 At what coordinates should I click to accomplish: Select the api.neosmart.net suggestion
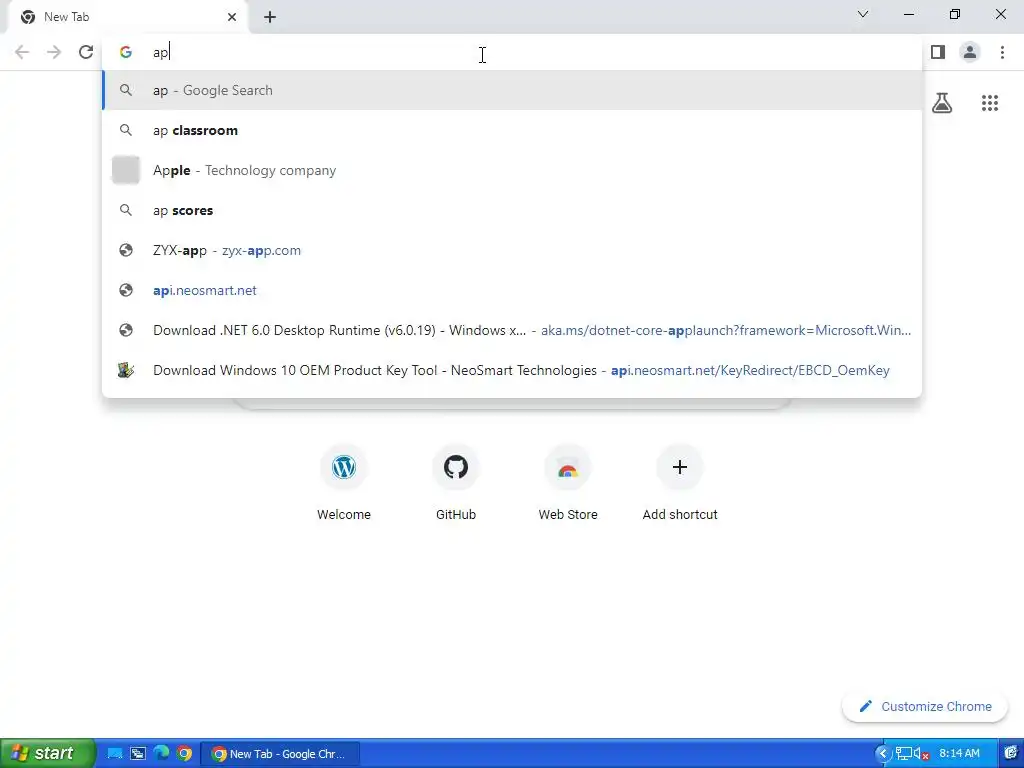(x=512, y=290)
